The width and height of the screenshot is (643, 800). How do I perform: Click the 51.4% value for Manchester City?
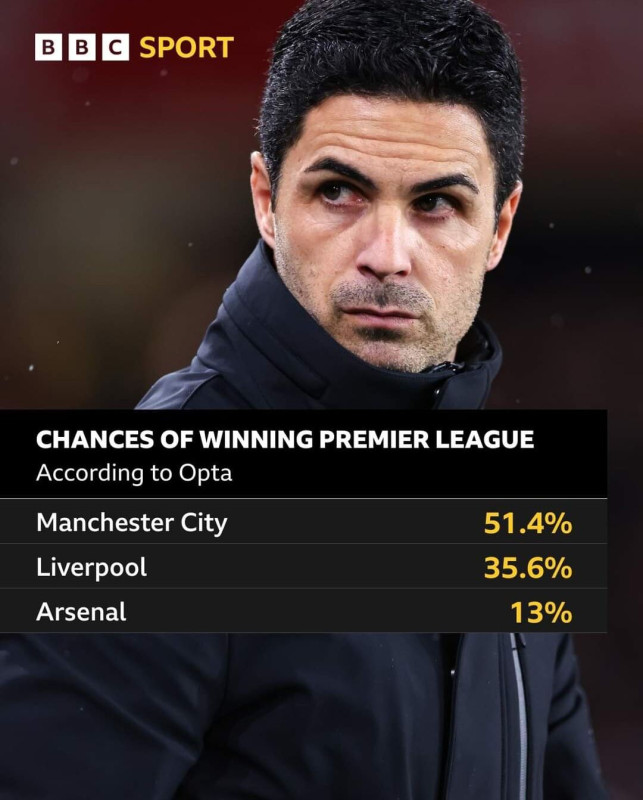[528, 523]
